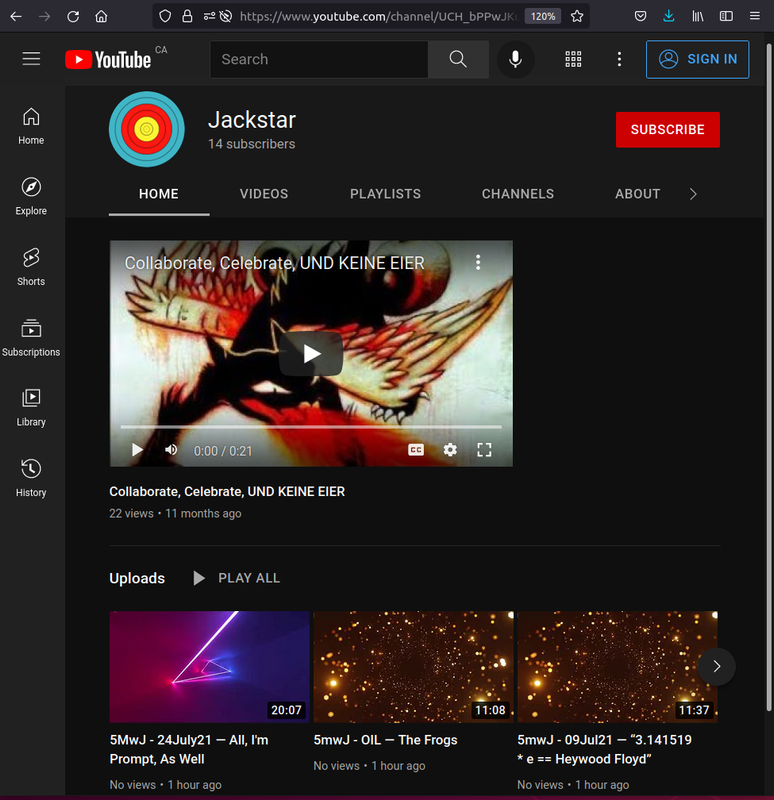The height and width of the screenshot is (800, 774).
Task: Open Shorts in the sidebar
Action: point(31,267)
